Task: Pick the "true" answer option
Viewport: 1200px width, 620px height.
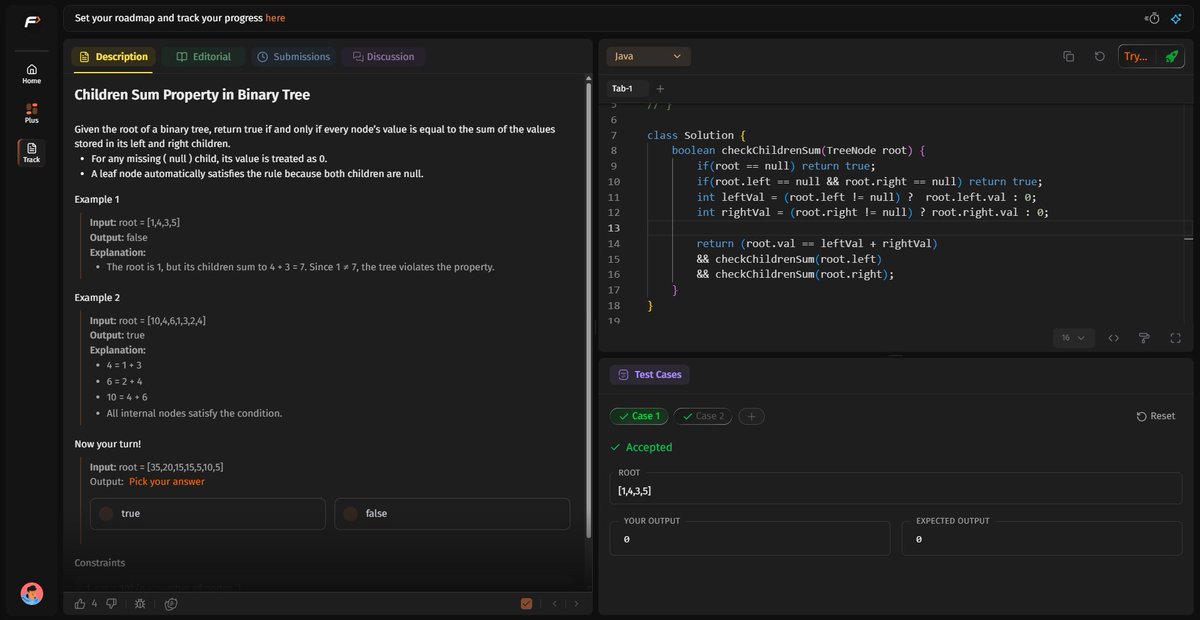Action: pos(207,514)
